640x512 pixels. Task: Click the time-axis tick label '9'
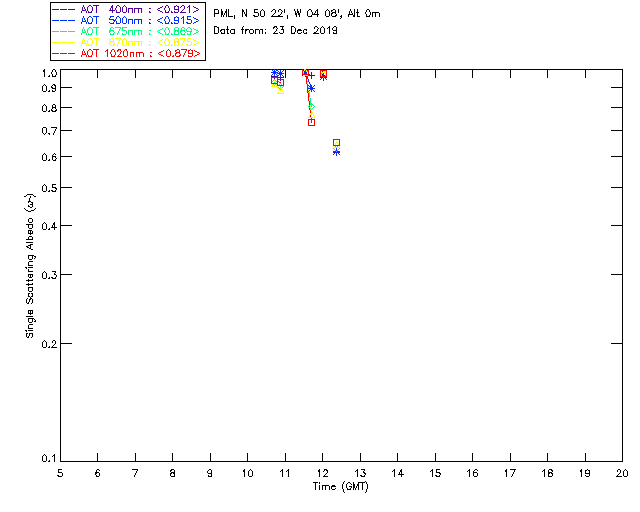pyautogui.click(x=210, y=473)
